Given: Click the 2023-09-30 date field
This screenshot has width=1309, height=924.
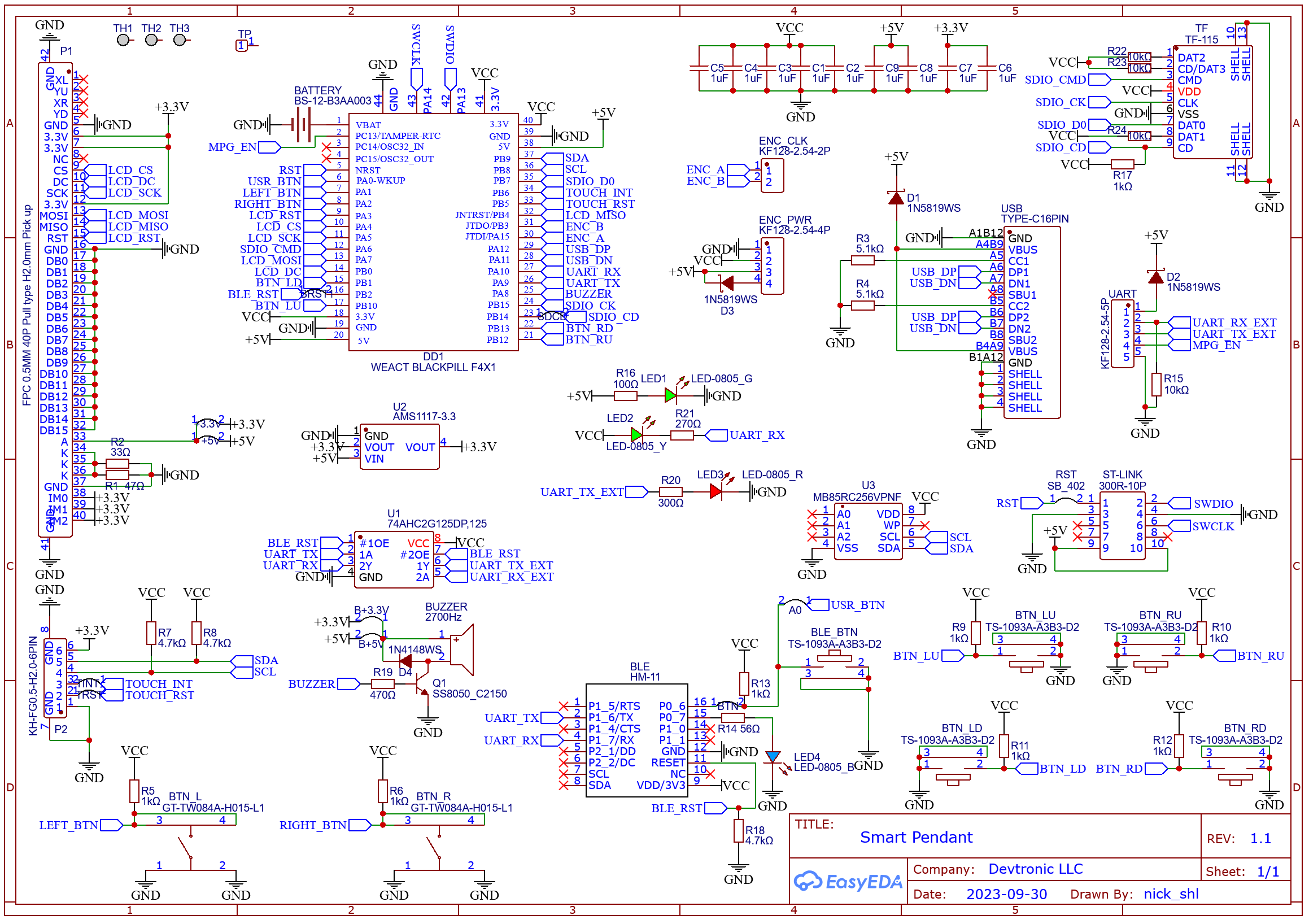Looking at the screenshot, I should coord(1006,894).
